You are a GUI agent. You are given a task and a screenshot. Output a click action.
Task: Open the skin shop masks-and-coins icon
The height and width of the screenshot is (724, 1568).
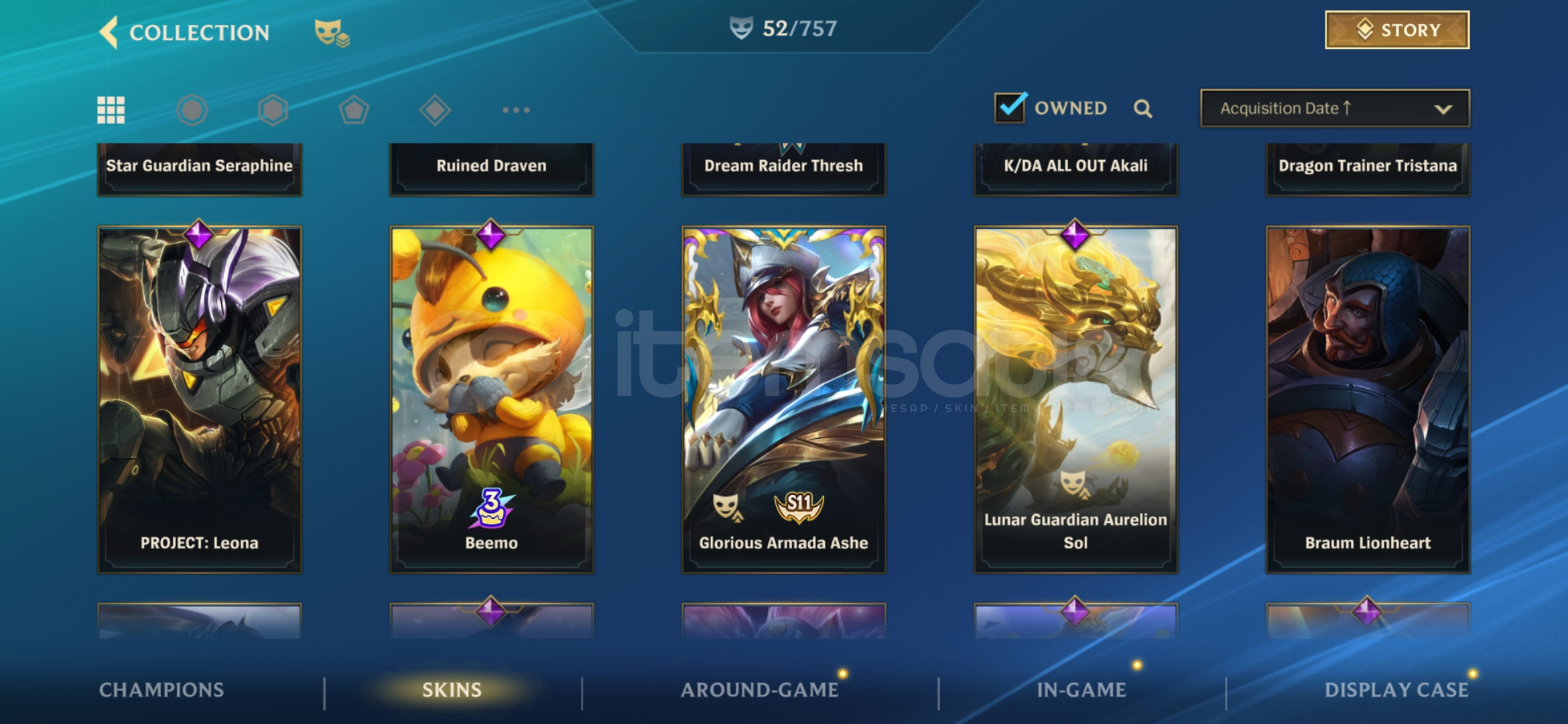point(332,33)
